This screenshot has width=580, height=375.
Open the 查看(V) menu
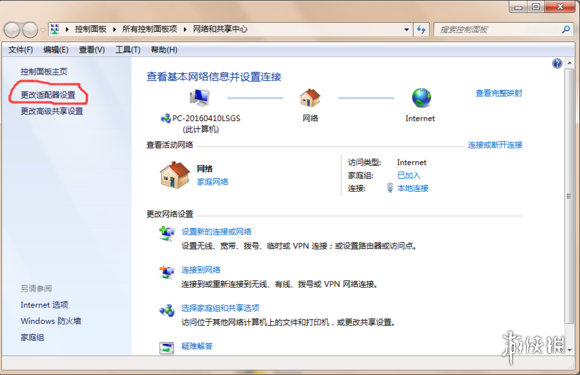click(x=92, y=50)
